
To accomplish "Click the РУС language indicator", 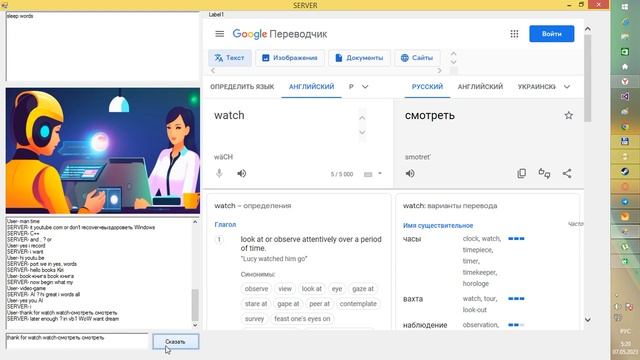I will coord(625,331).
